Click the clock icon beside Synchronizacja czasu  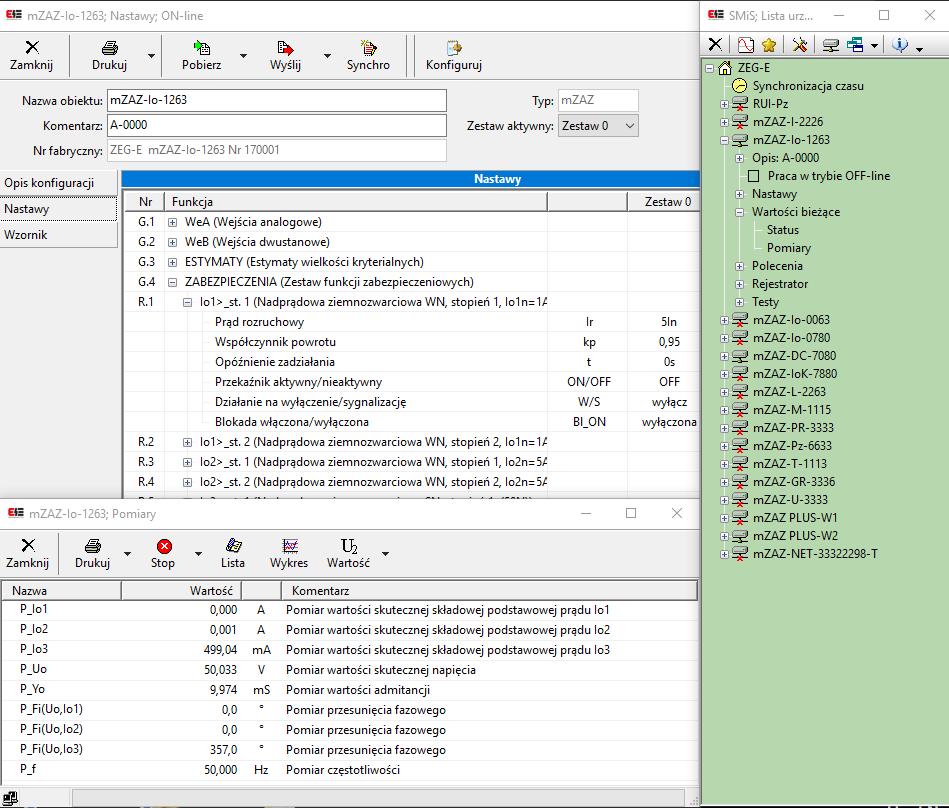click(x=740, y=86)
